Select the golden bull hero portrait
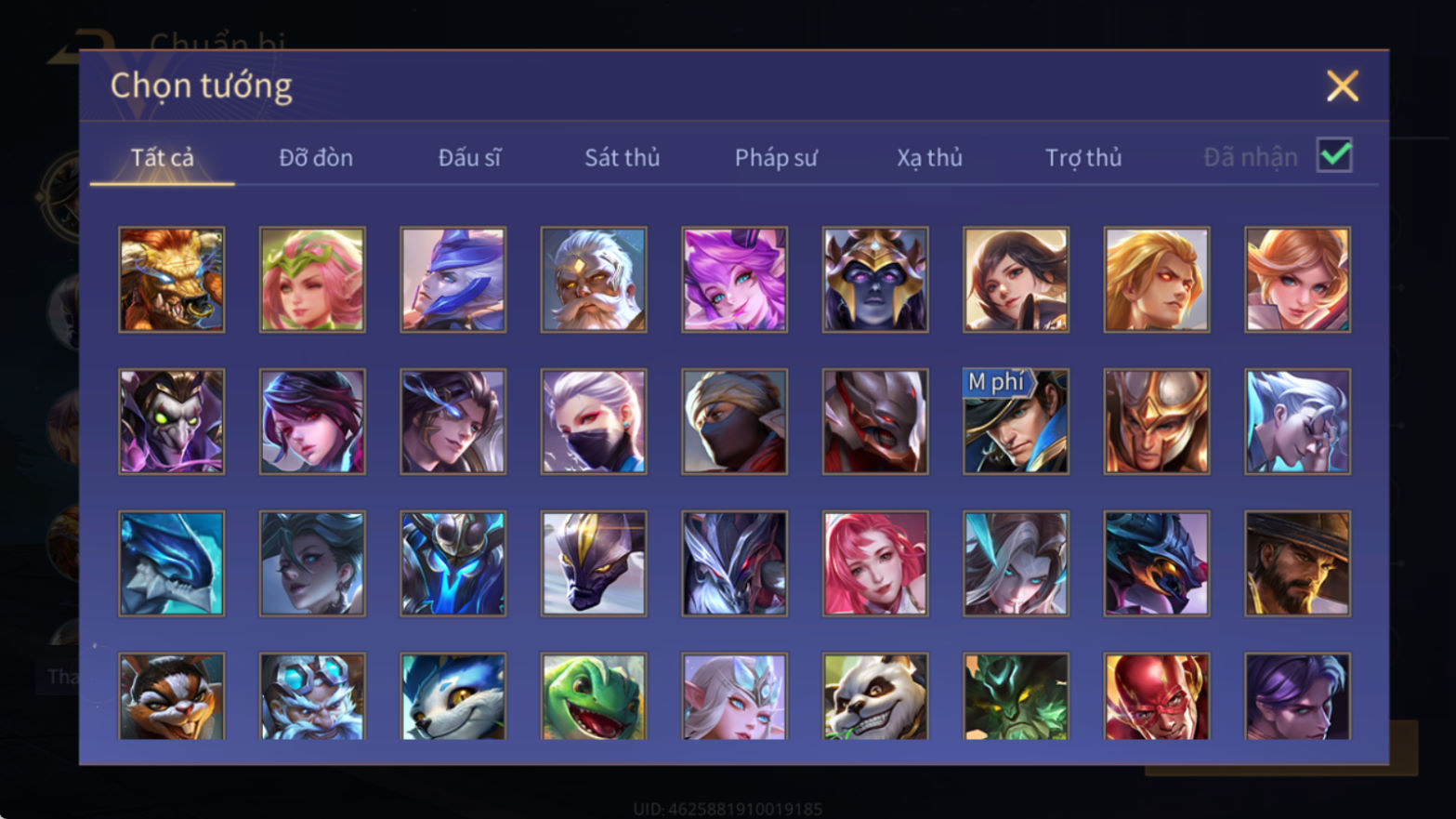The image size is (1456, 819). [x=172, y=280]
